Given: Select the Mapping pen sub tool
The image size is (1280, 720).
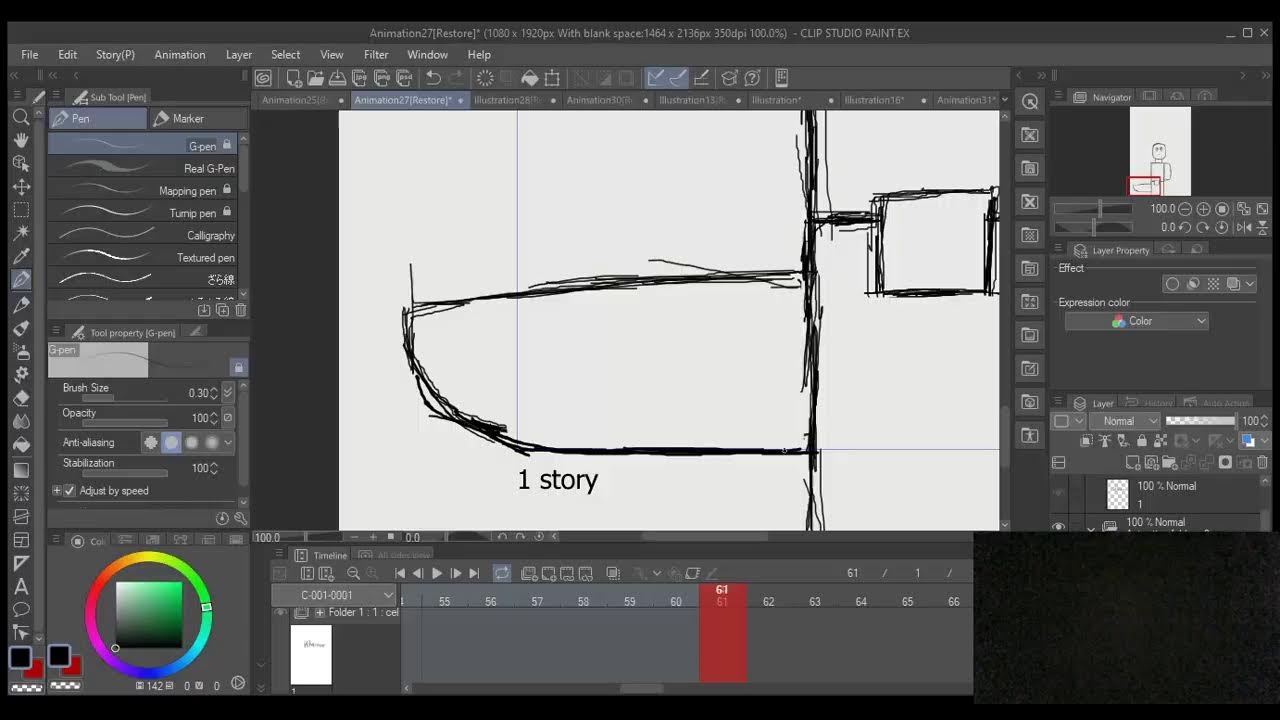Looking at the screenshot, I should (x=143, y=190).
